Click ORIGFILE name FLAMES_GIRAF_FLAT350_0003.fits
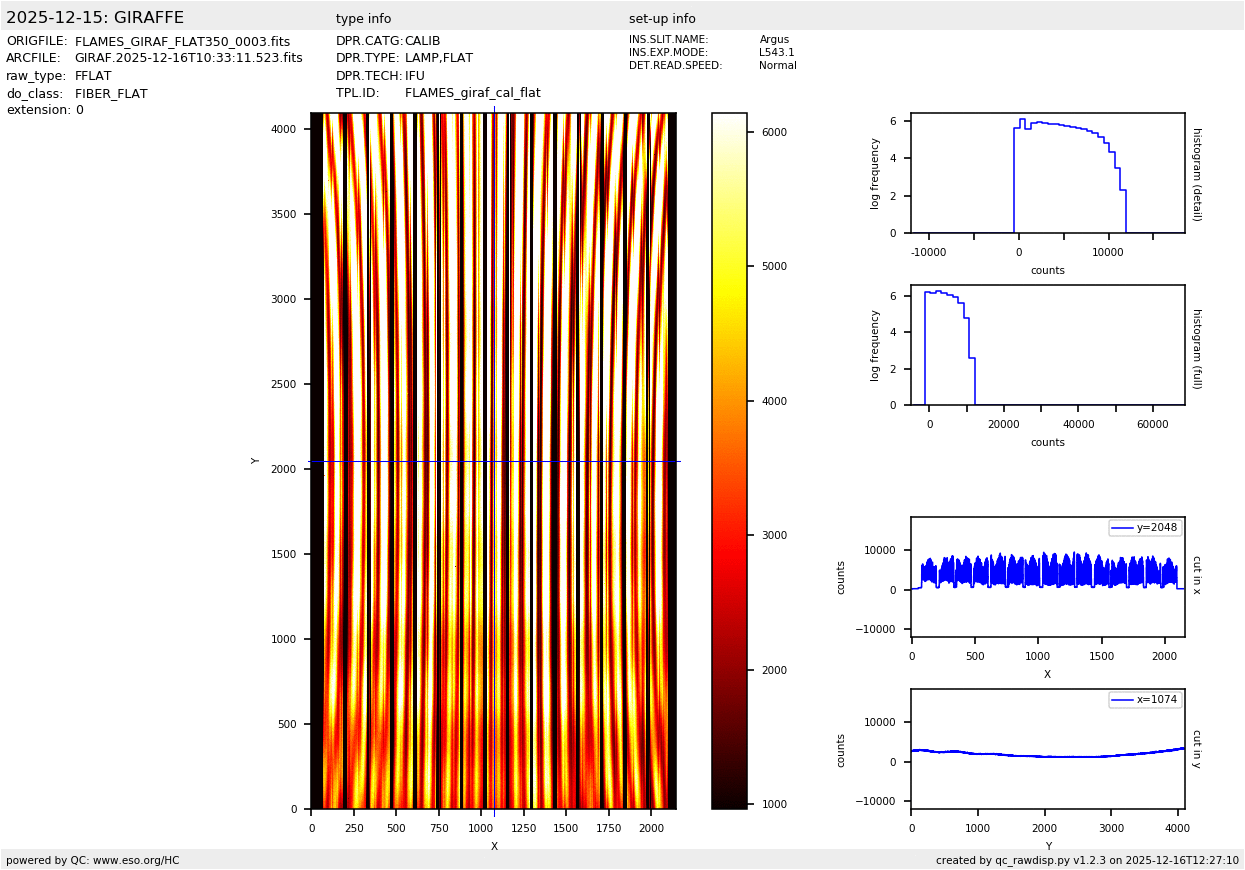 (182, 42)
